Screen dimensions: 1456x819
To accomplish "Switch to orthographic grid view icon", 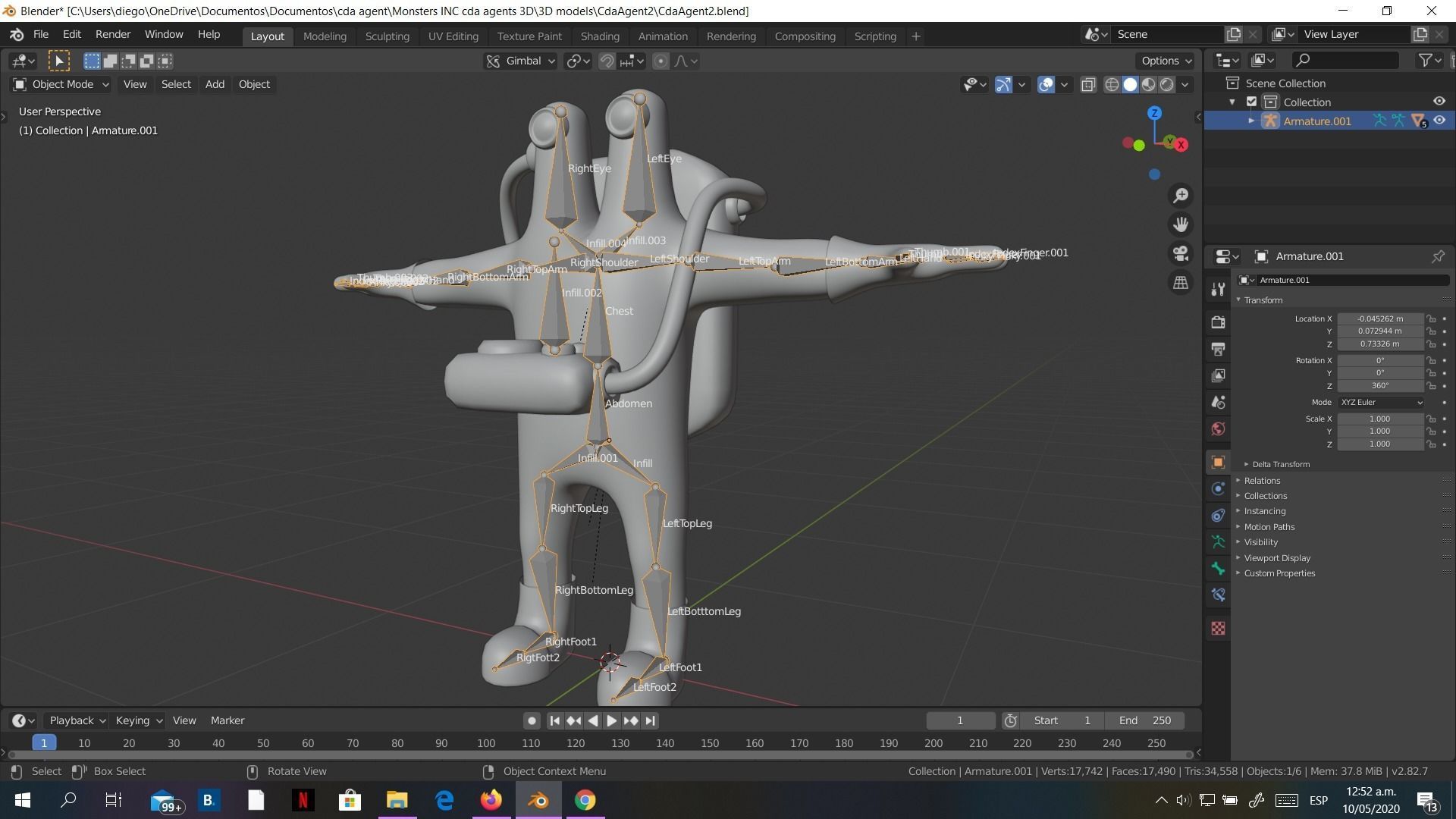I will coord(1181,283).
